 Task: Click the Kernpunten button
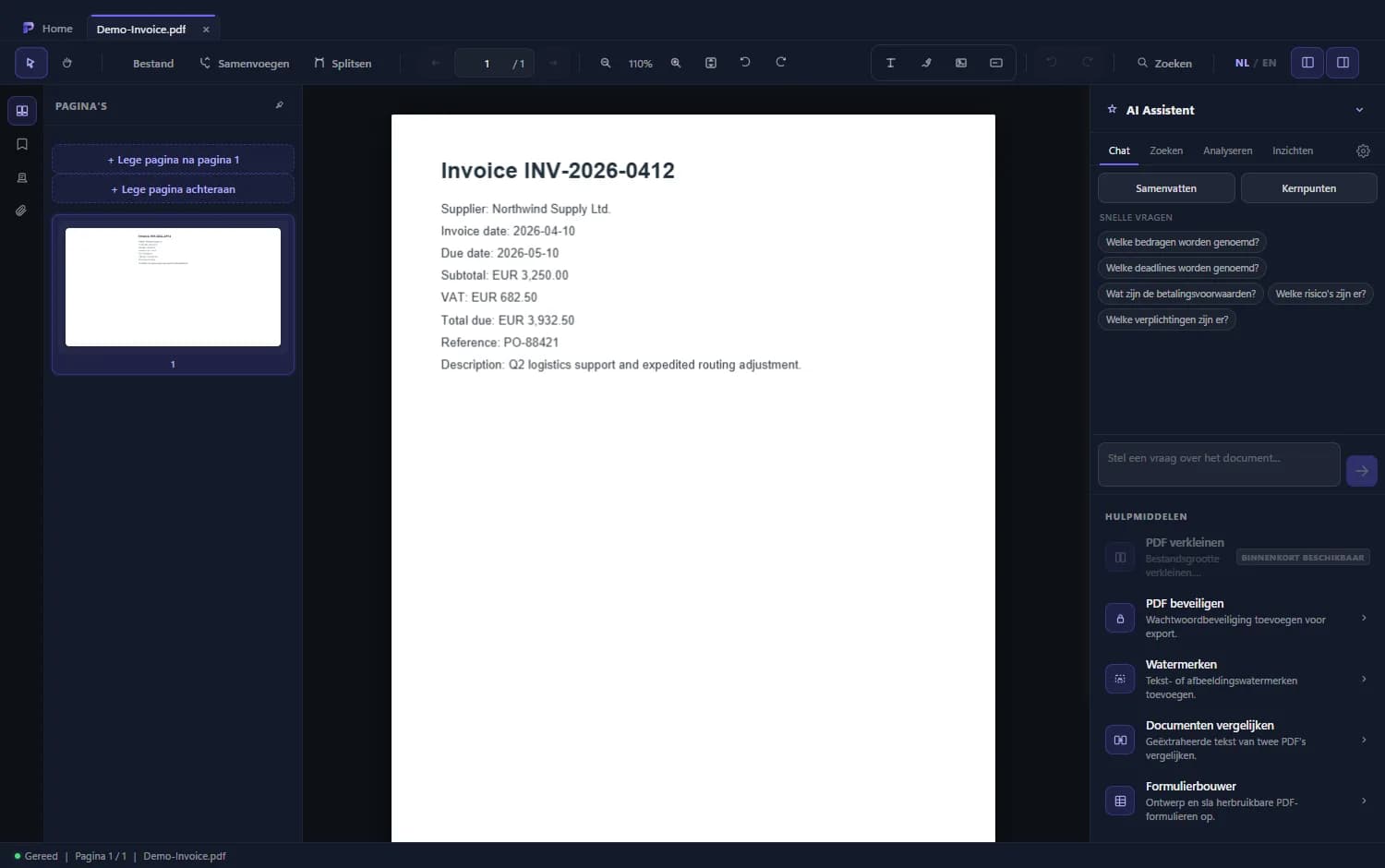point(1308,188)
